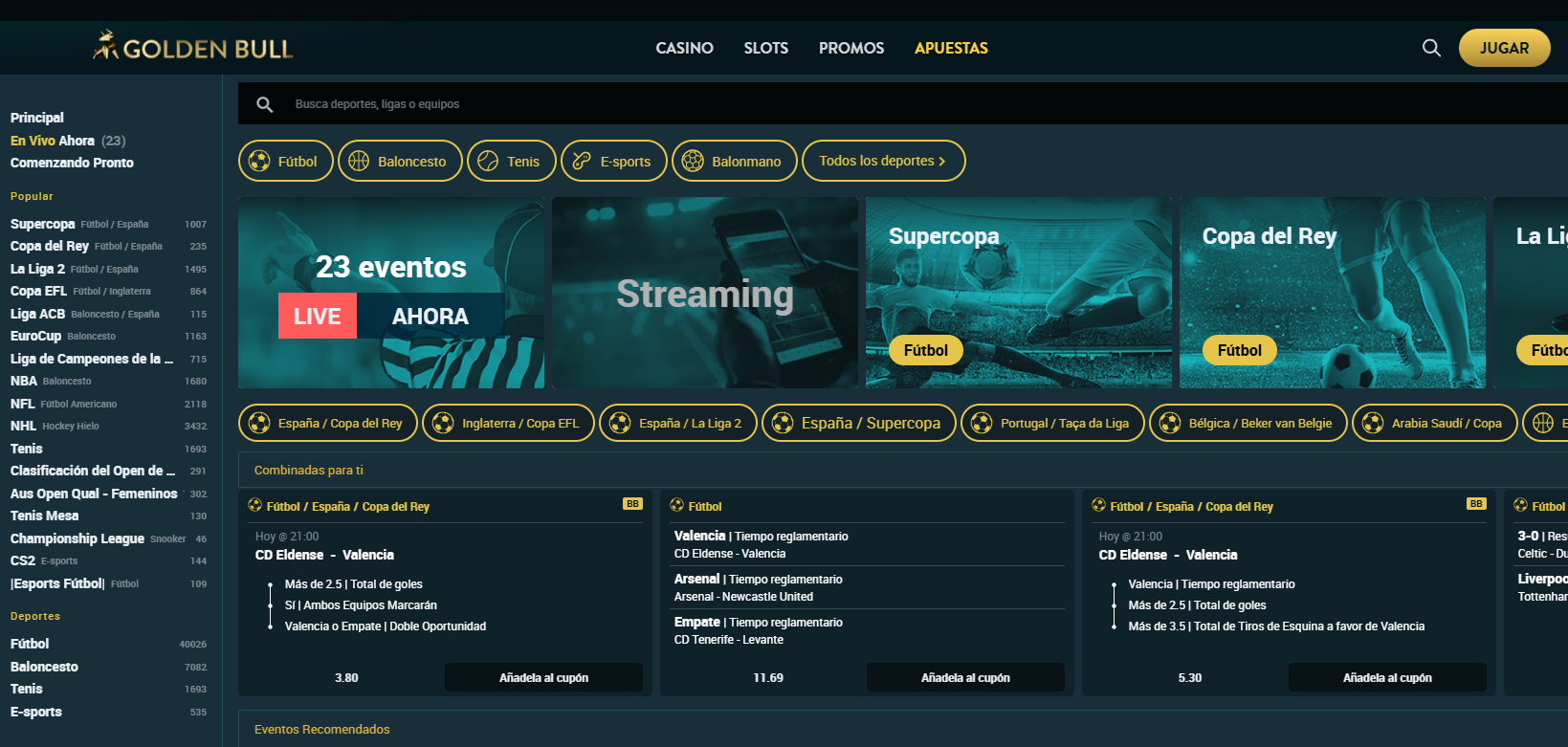Open NFL Fútbol Americano in sidebar
1568x747 pixels.
point(108,404)
